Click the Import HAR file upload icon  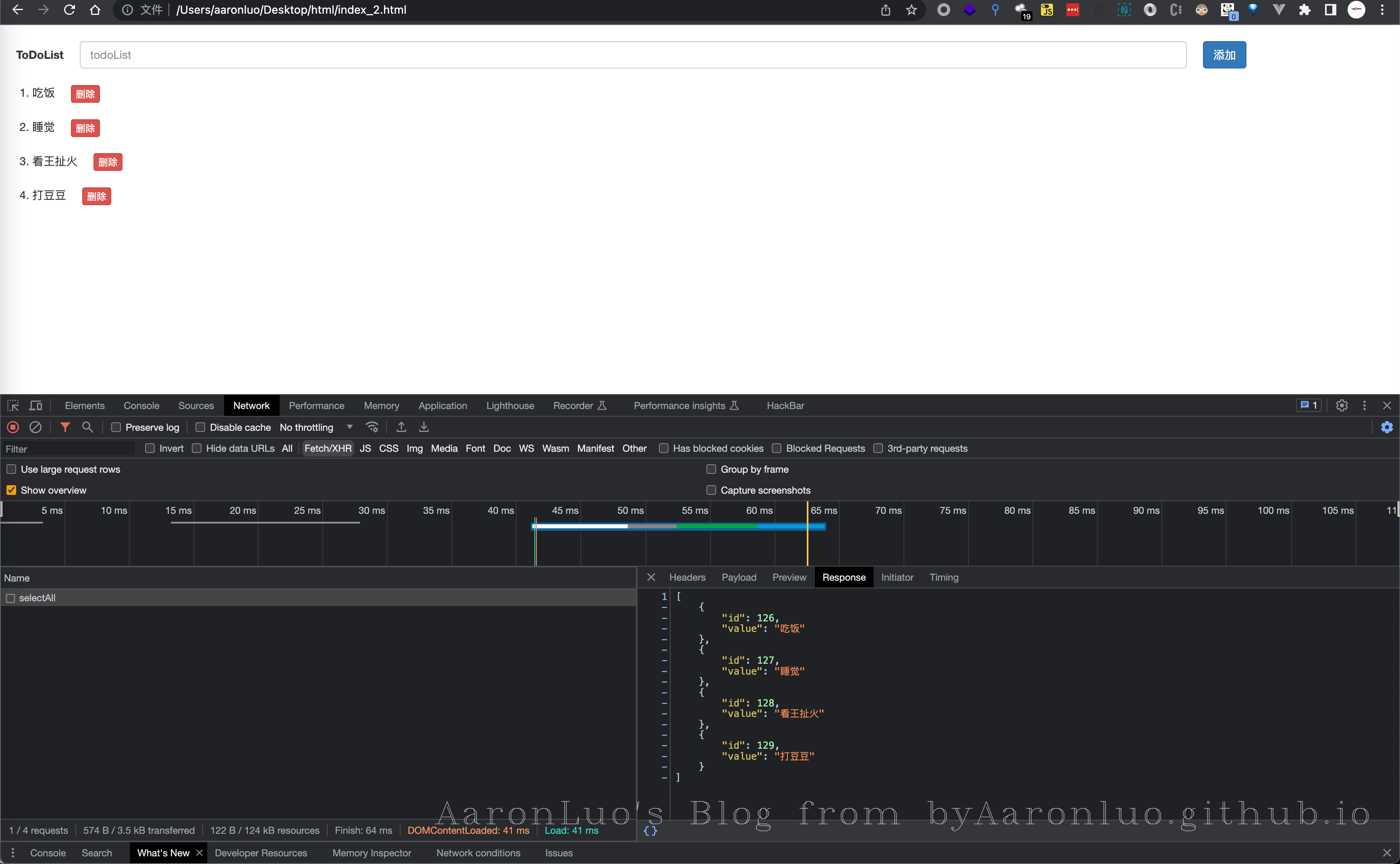[401, 427]
